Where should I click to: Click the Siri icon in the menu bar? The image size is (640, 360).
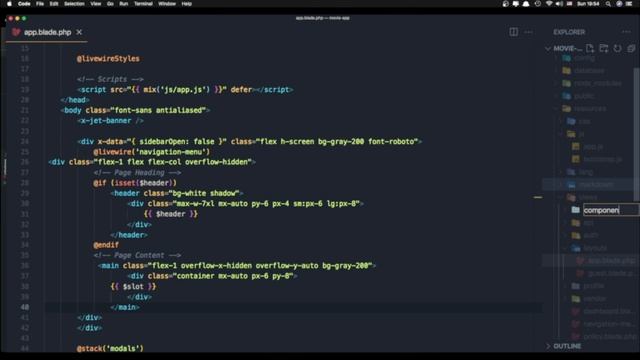619,4
